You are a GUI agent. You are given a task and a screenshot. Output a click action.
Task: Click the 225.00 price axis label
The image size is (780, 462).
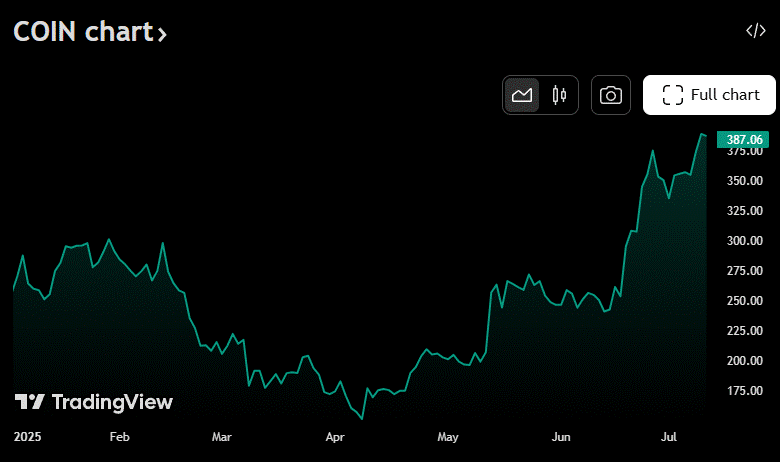click(x=745, y=331)
